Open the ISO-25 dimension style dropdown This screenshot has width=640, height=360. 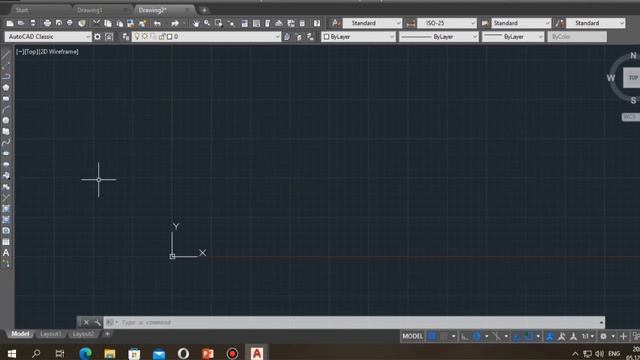coord(447,23)
